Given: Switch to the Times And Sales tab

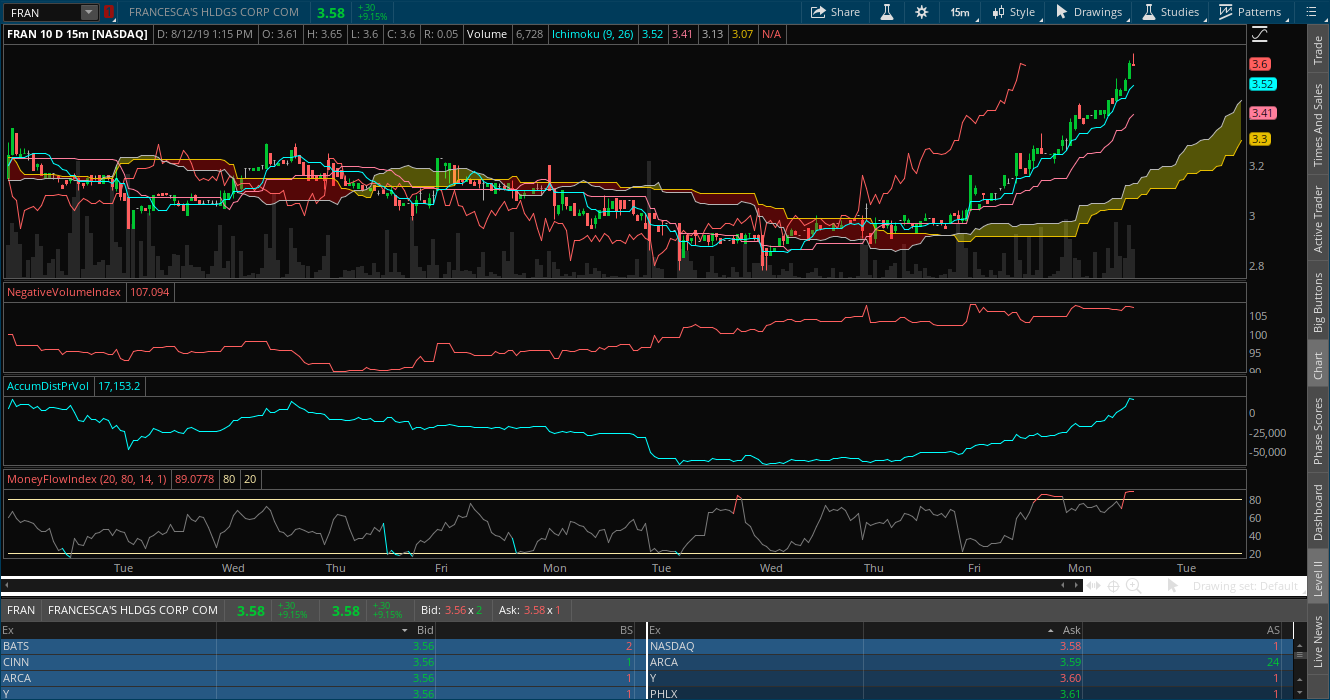Looking at the screenshot, I should [1318, 125].
